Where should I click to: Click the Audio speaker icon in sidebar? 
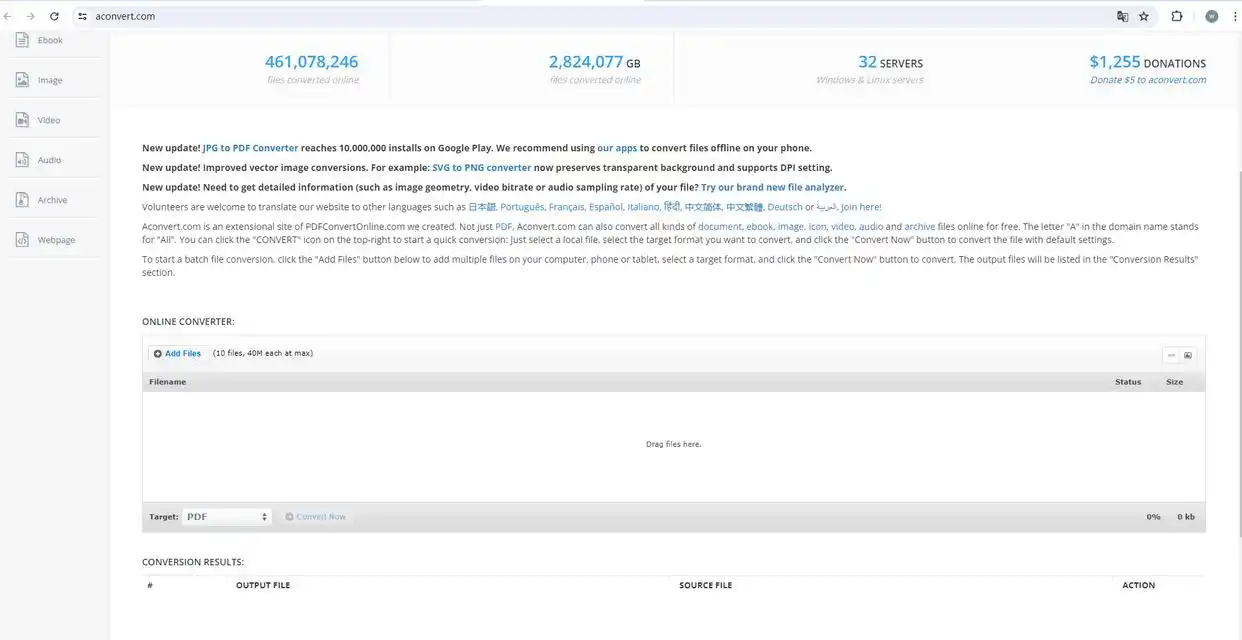(22, 160)
